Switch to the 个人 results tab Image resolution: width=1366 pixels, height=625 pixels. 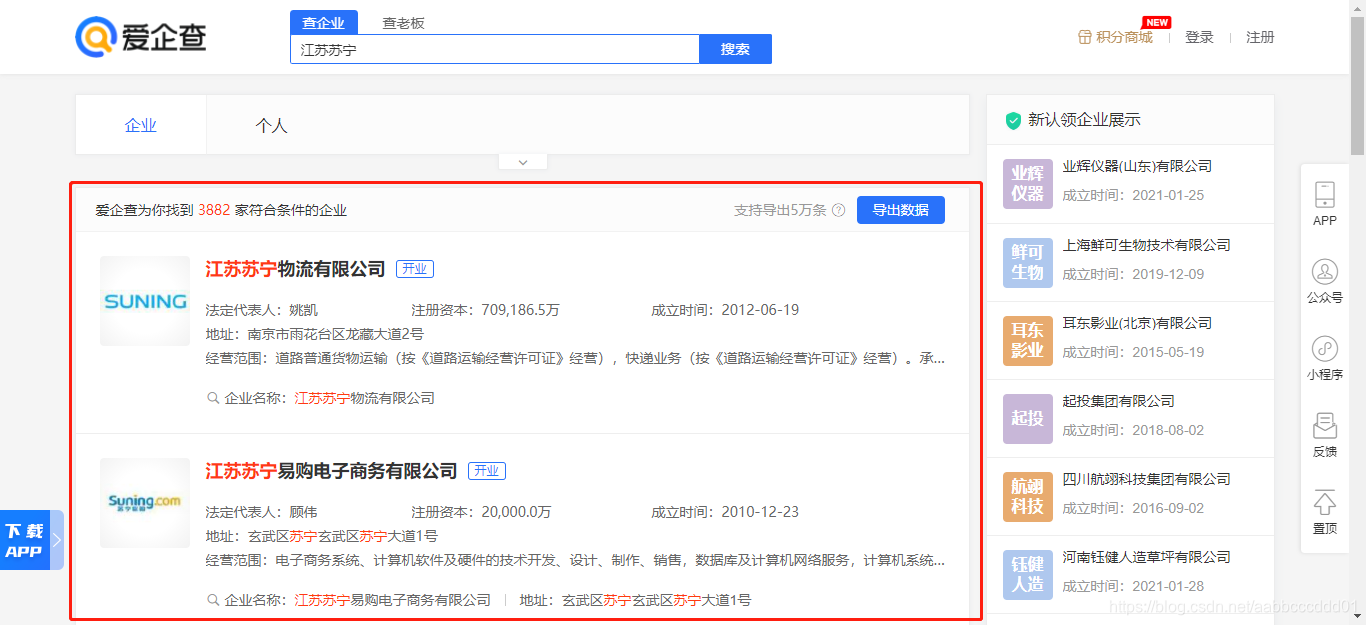tap(271, 125)
